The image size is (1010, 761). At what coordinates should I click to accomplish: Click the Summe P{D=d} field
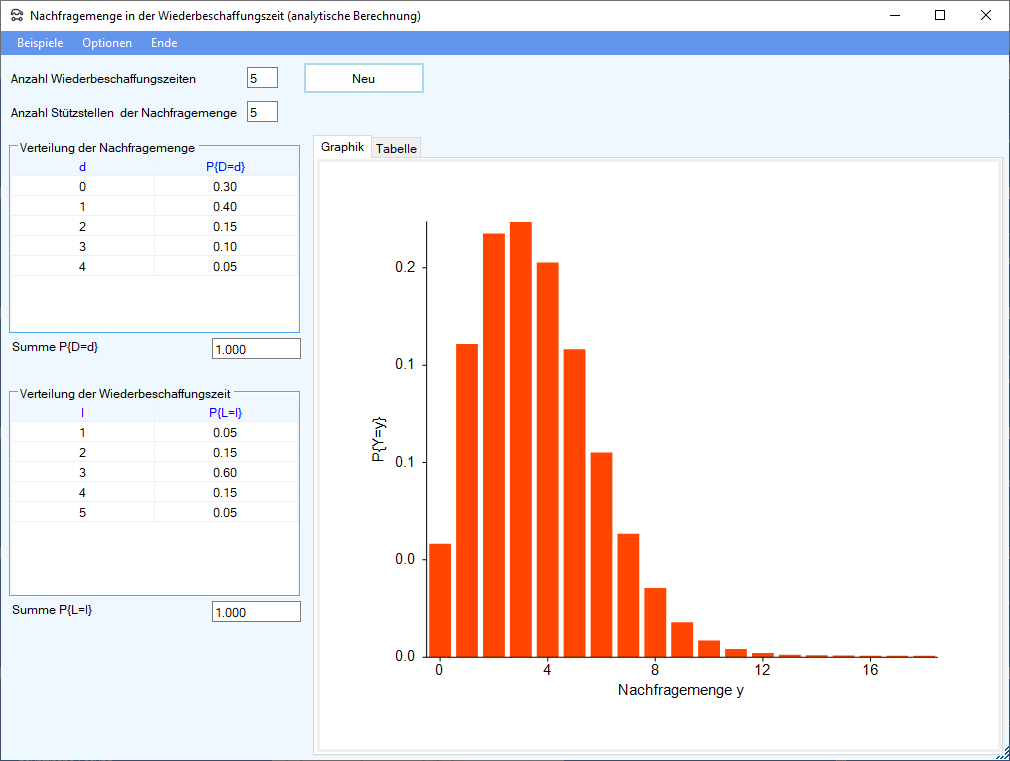256,349
